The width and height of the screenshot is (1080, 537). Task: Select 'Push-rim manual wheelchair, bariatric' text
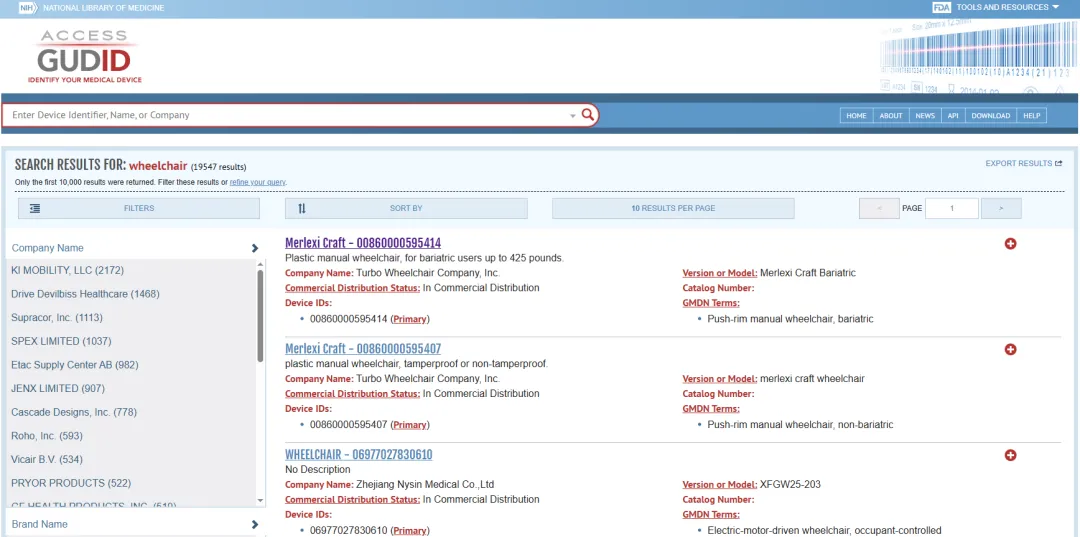(x=791, y=319)
